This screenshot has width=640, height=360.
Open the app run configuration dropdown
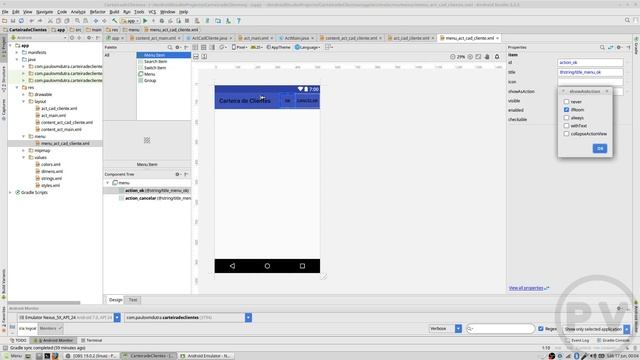click(x=131, y=21)
